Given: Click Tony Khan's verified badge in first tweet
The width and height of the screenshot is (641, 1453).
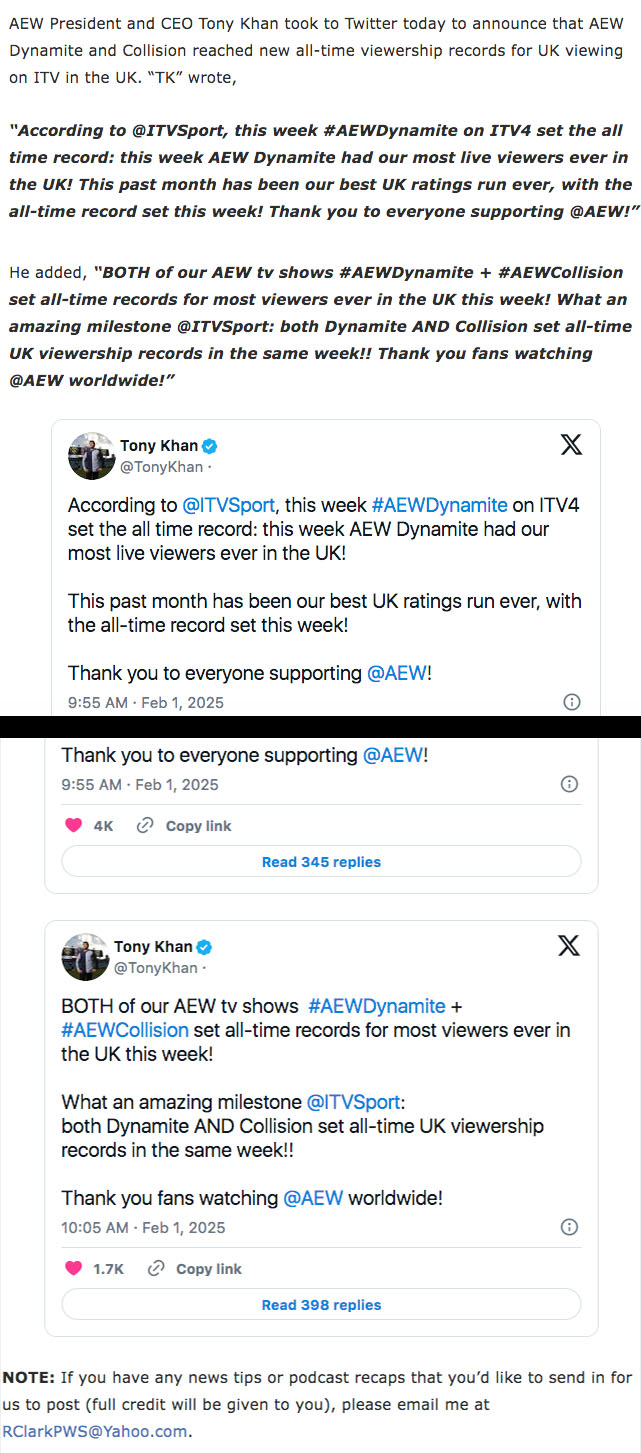Looking at the screenshot, I should click(x=211, y=446).
